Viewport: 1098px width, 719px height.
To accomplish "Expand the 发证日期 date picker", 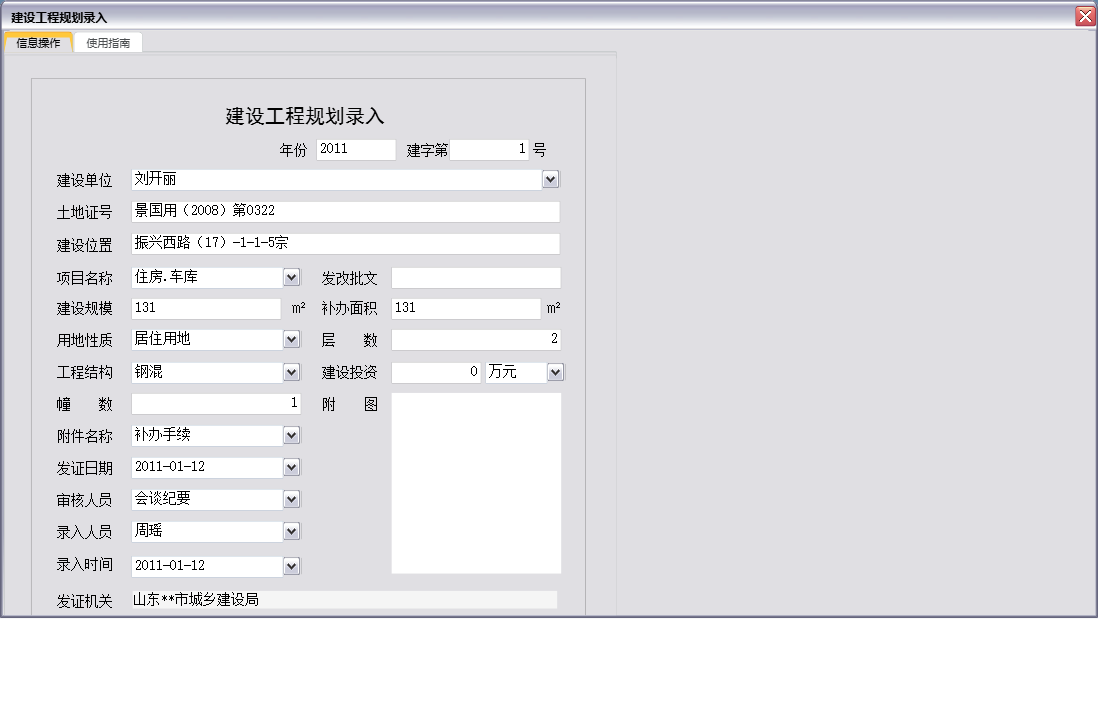I will 290,466.
